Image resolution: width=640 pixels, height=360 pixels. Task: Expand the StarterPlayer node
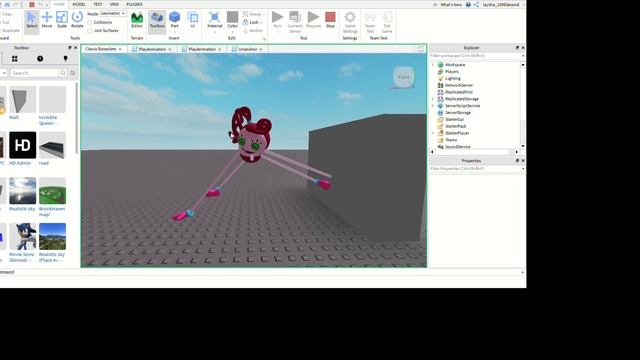pyautogui.click(x=433, y=133)
